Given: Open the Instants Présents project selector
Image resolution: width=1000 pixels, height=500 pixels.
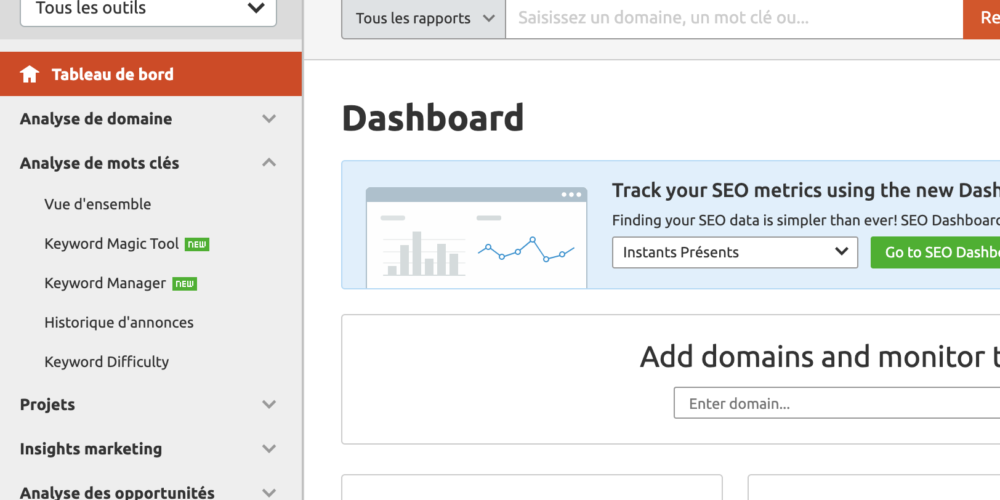Looking at the screenshot, I should pos(734,252).
